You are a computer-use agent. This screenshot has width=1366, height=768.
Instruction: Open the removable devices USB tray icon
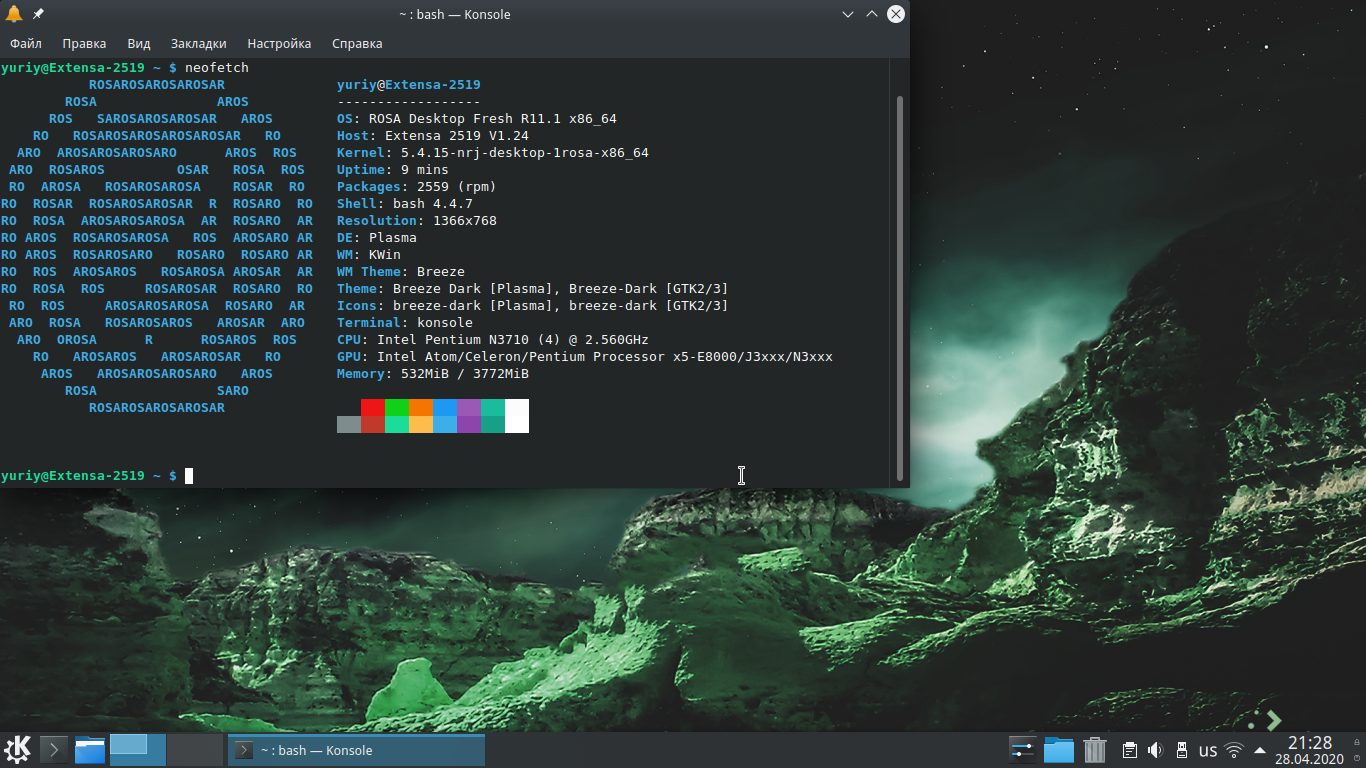[1181, 750]
